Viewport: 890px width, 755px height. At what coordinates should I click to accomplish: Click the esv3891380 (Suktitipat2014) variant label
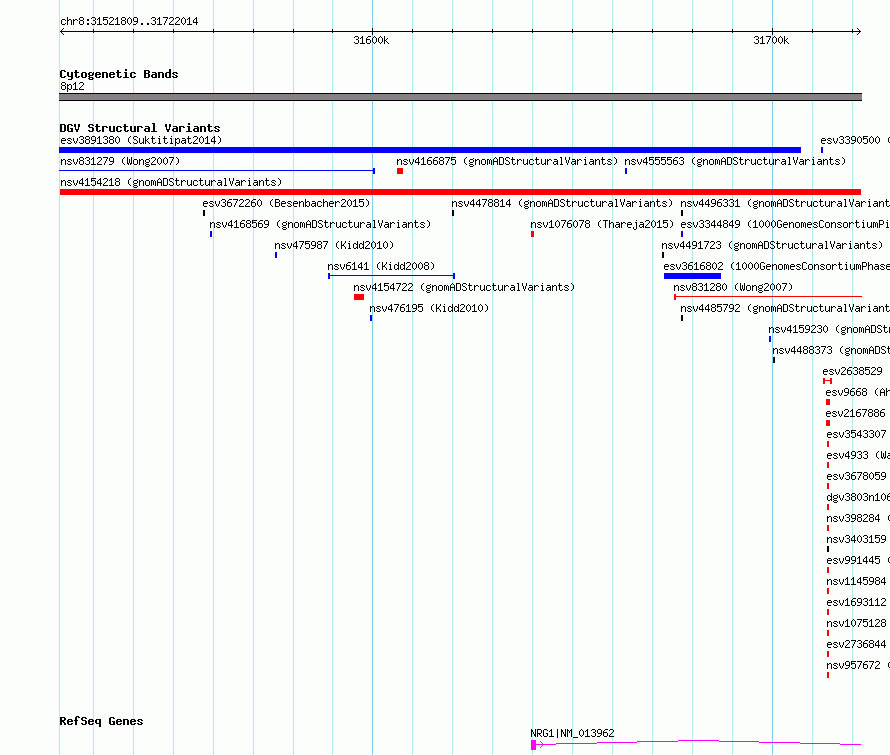(x=141, y=140)
